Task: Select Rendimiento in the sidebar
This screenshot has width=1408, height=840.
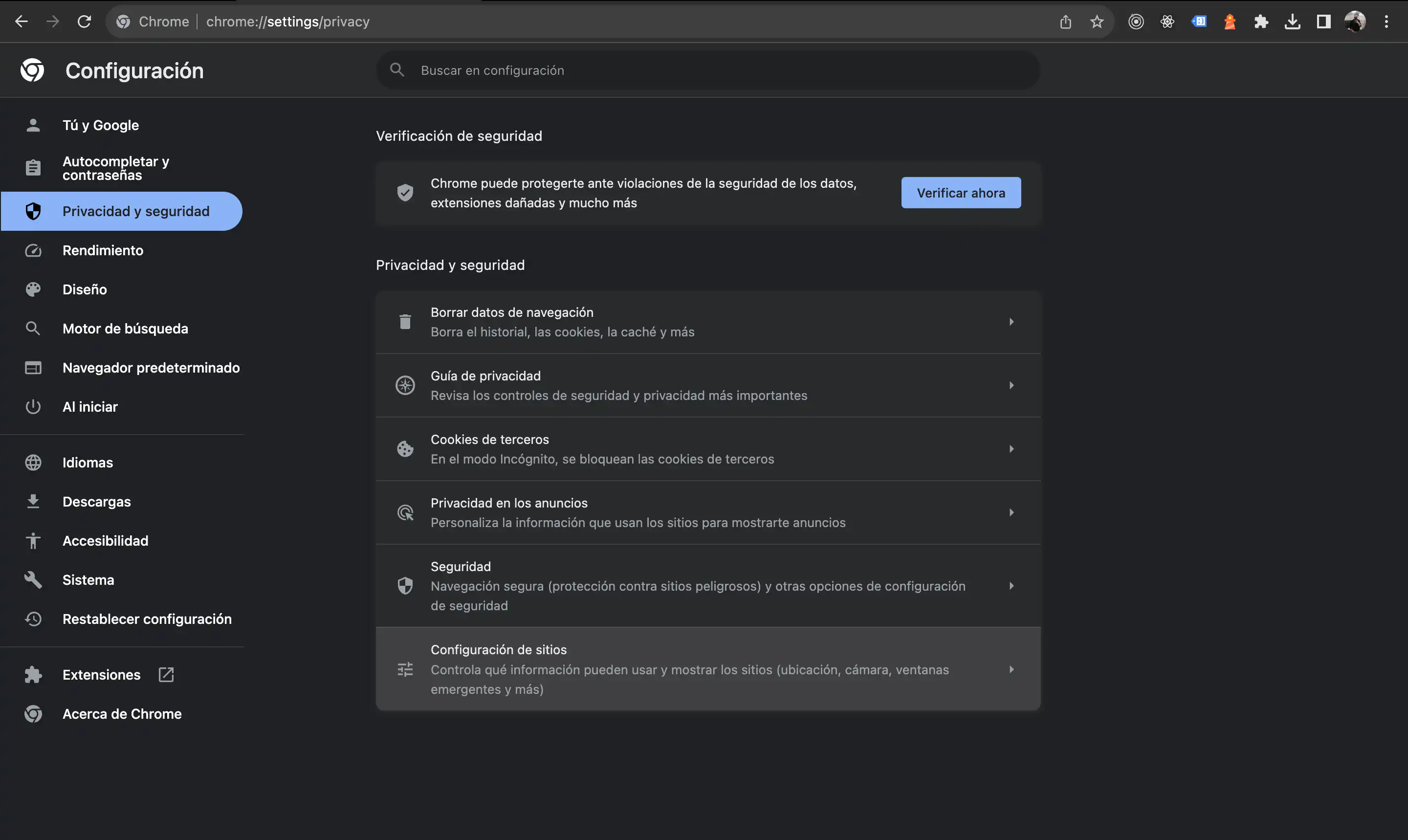Action: 103,250
